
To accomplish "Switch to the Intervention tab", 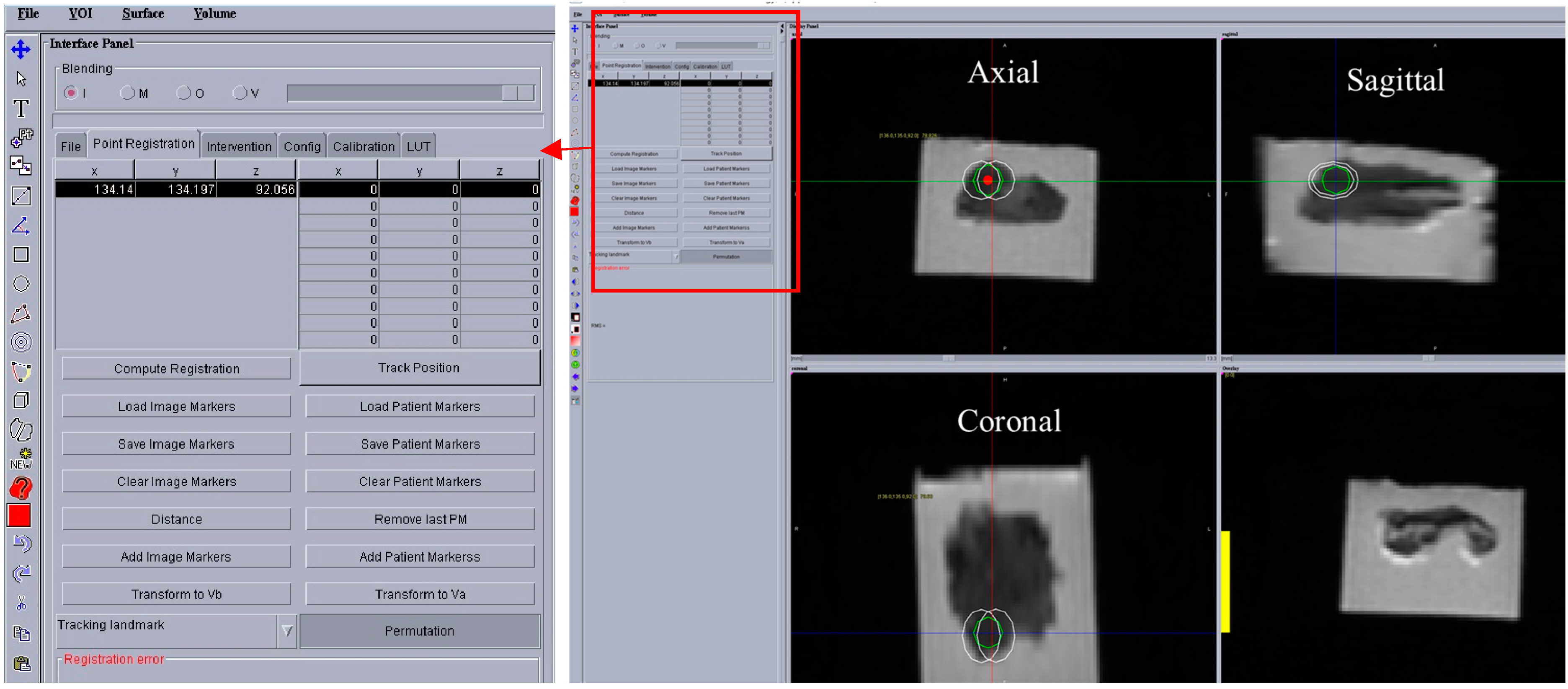I will 239,147.
